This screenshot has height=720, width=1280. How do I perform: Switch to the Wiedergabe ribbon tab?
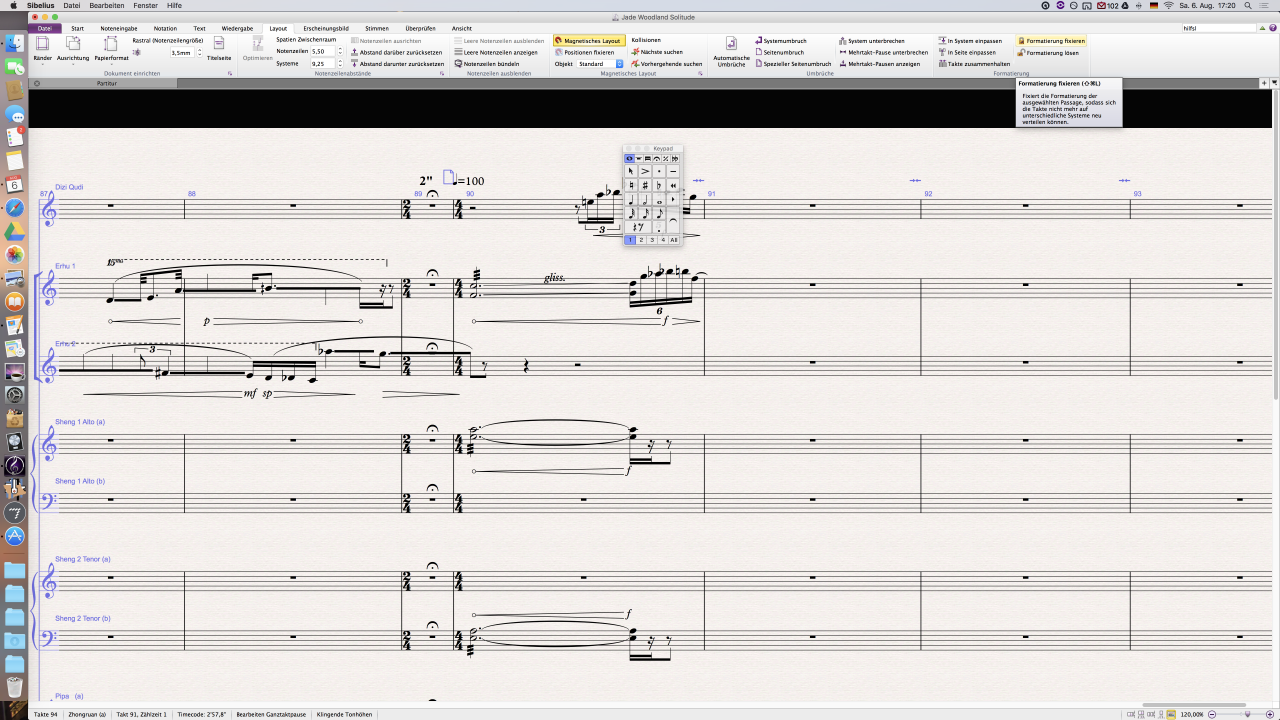click(x=237, y=28)
